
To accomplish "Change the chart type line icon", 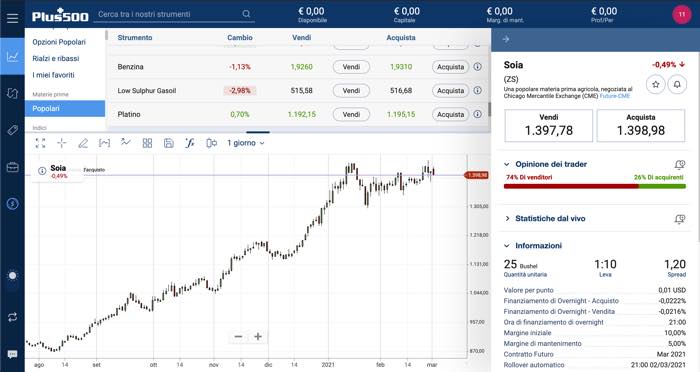I will (126, 142).
